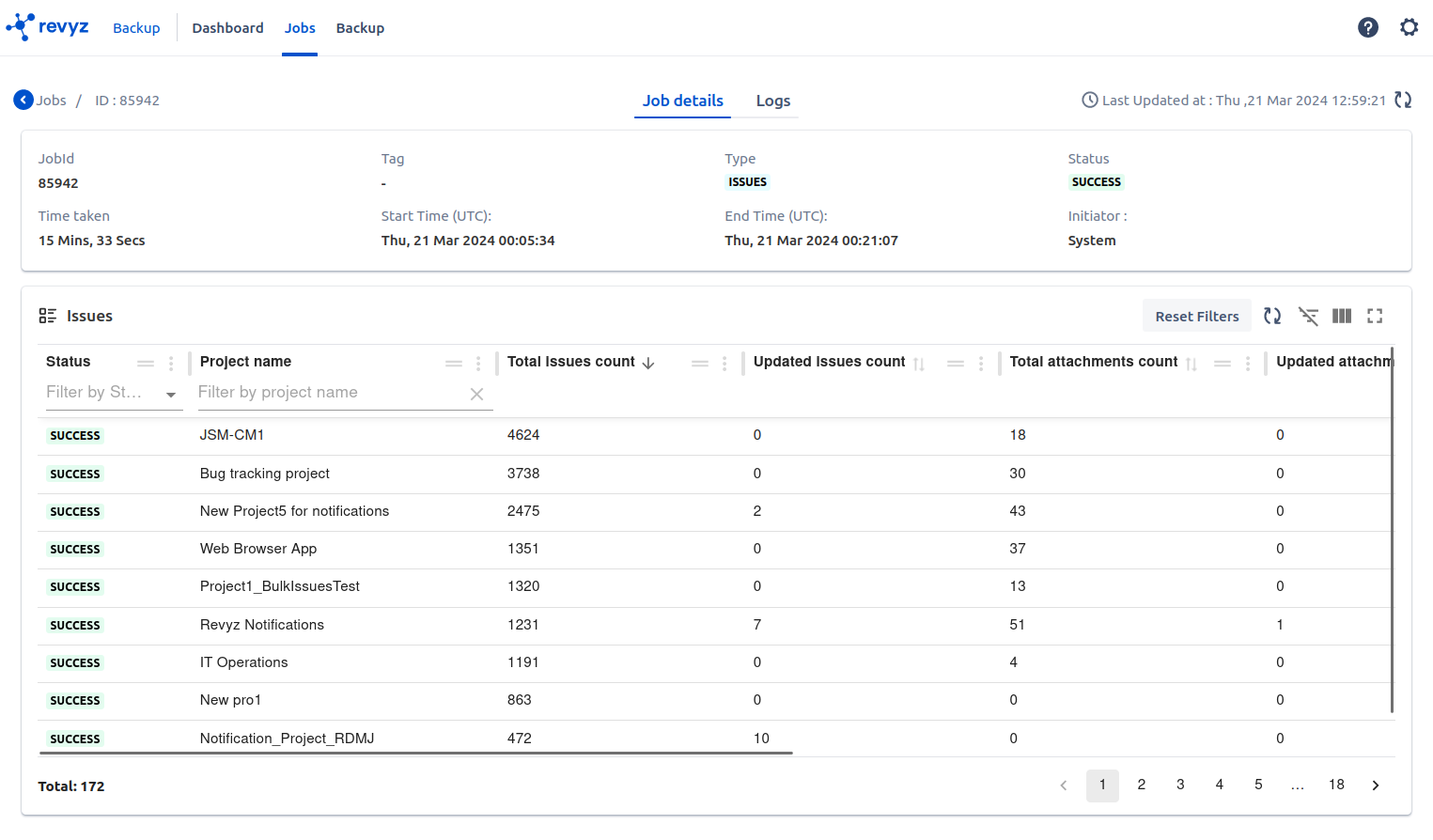Click the pagination ellipsis
This screenshot has height=840, width=1433.
(1298, 786)
